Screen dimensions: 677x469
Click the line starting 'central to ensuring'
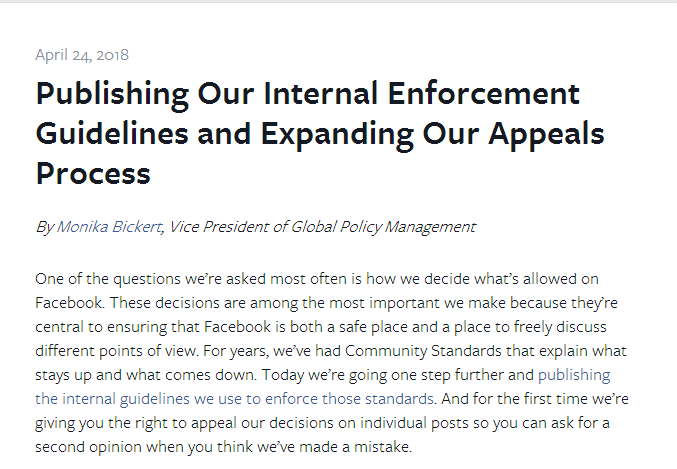[321, 327]
